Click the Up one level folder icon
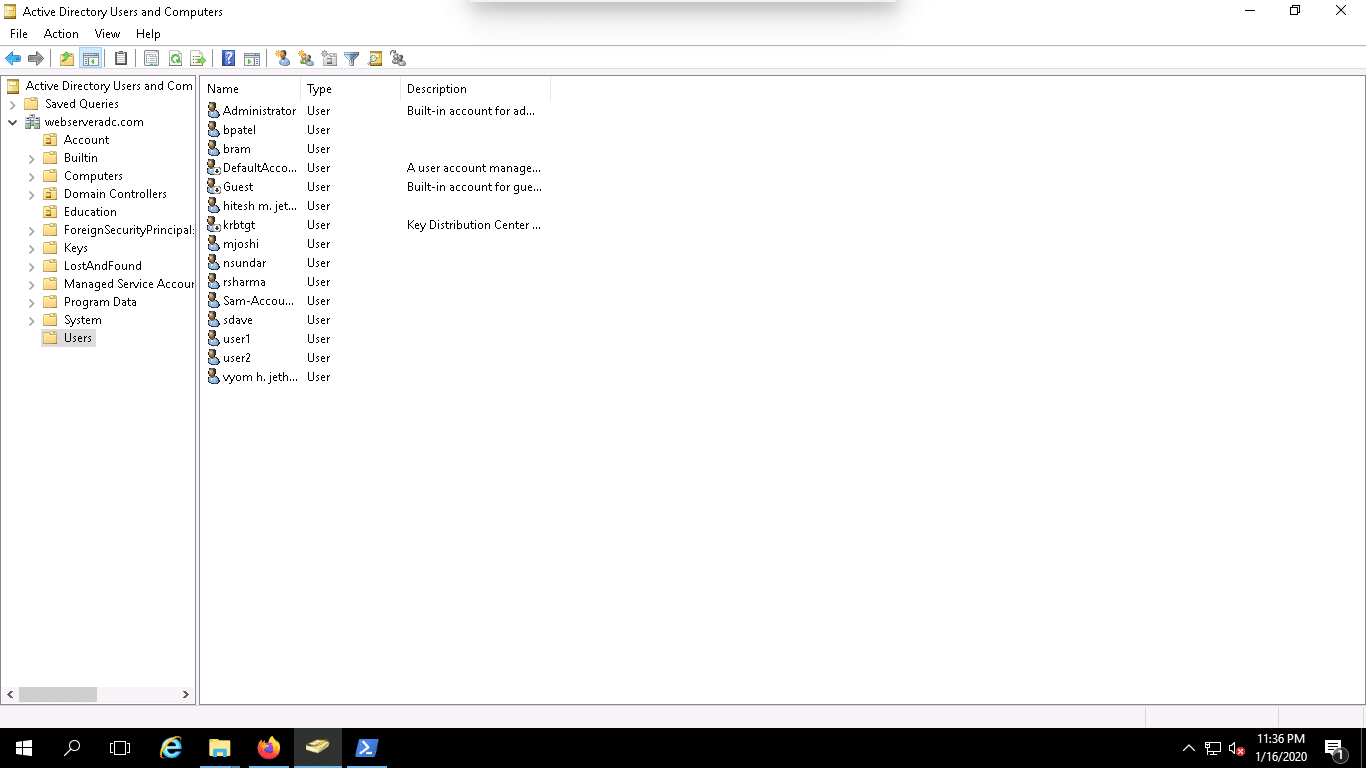 click(67, 59)
